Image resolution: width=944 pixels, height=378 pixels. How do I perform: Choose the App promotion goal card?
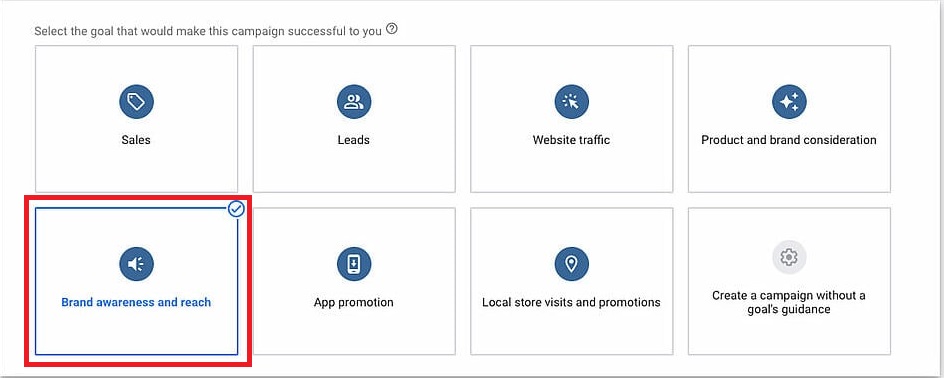point(354,281)
